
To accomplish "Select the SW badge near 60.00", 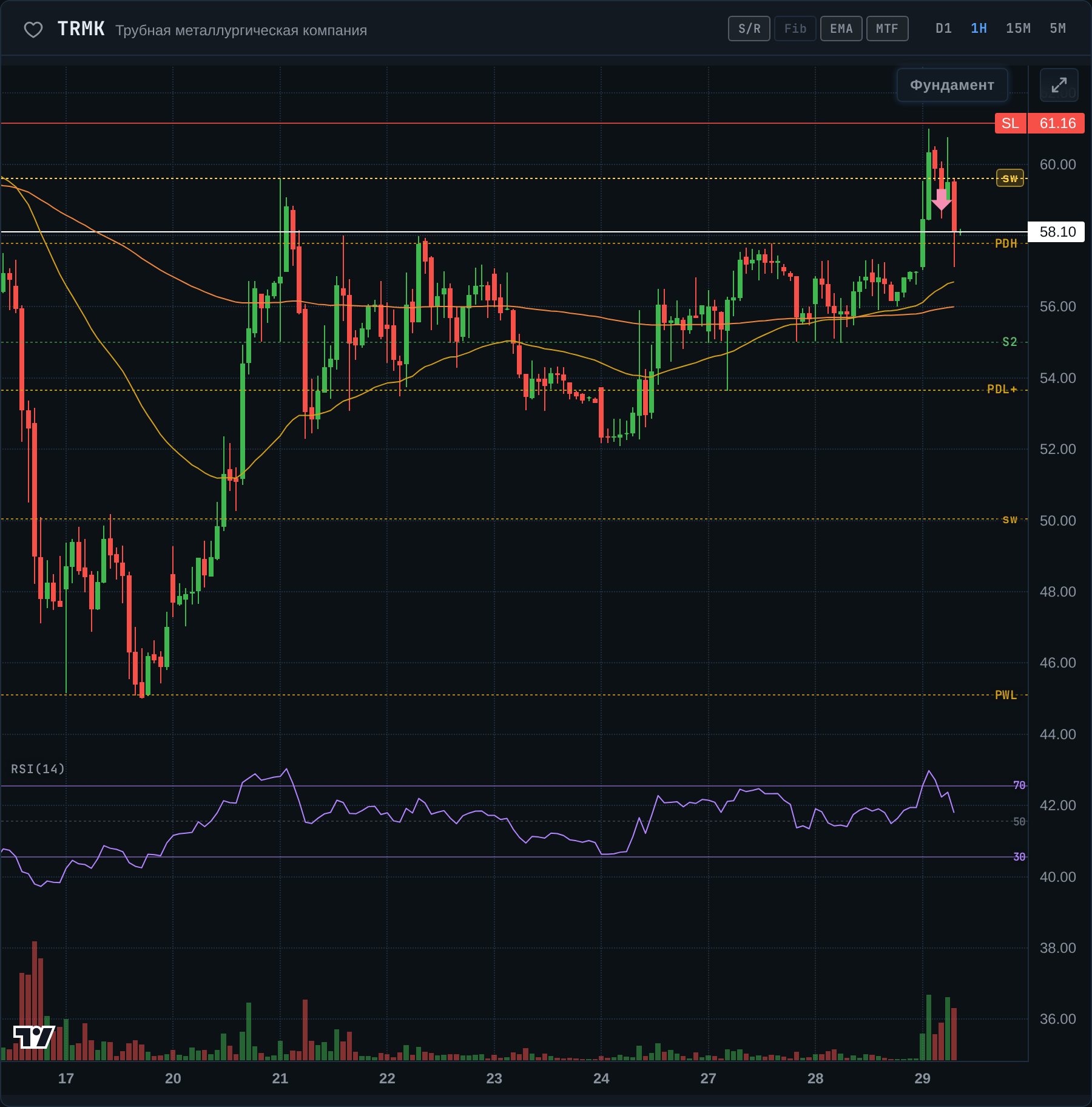I will click(x=1010, y=178).
